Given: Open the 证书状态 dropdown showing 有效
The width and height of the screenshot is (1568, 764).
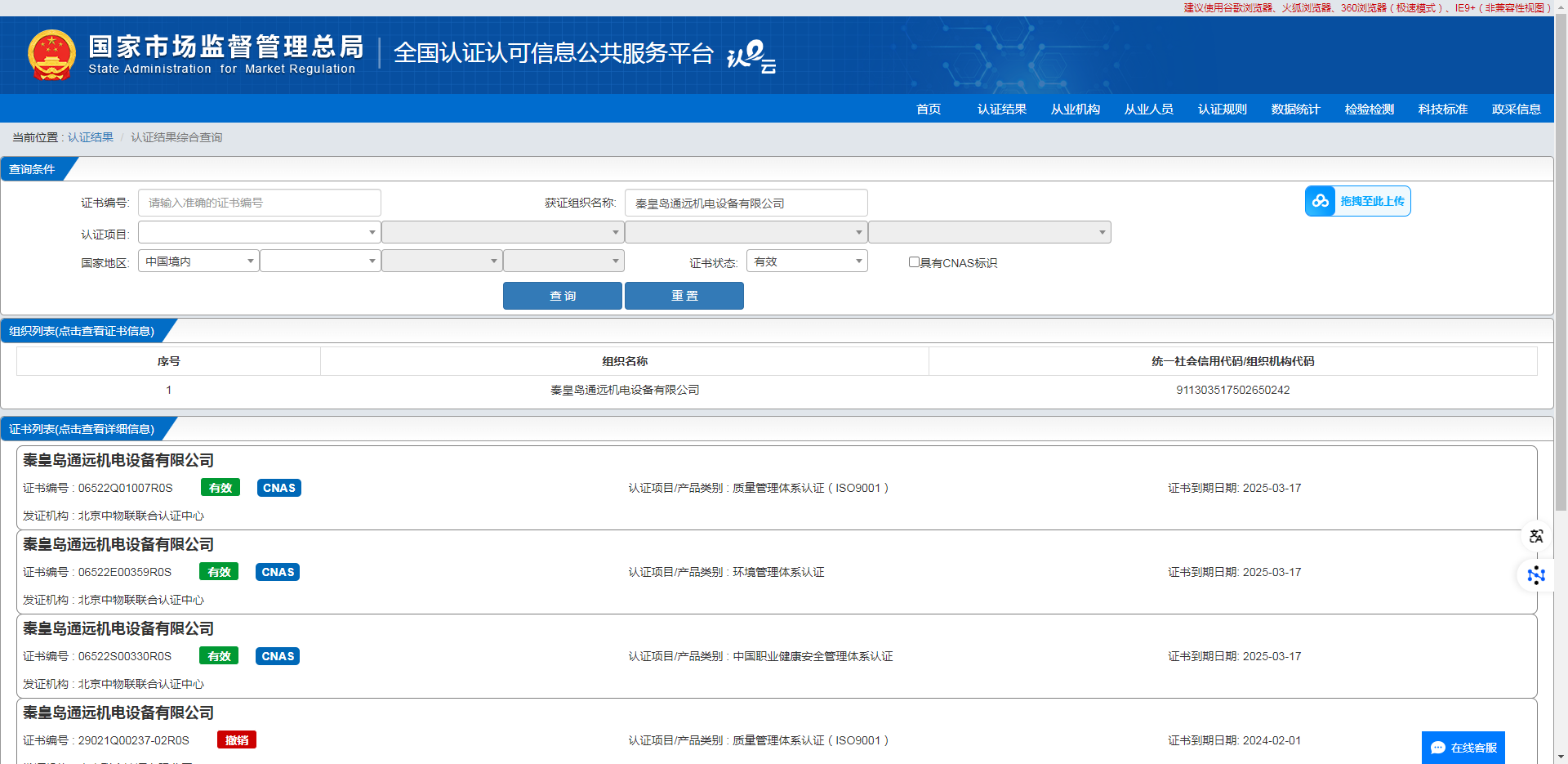Looking at the screenshot, I should [807, 261].
